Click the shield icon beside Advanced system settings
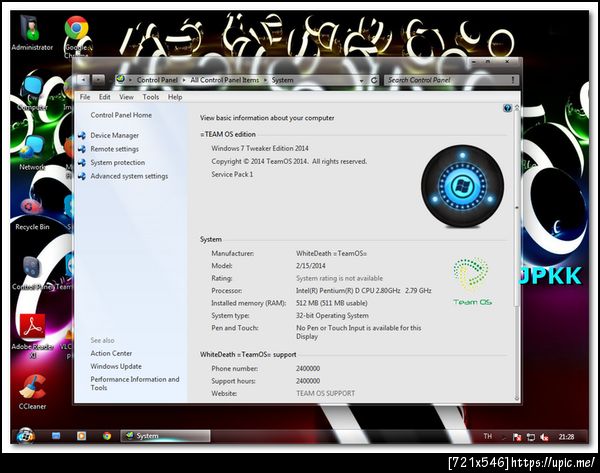 pyautogui.click(x=82, y=176)
